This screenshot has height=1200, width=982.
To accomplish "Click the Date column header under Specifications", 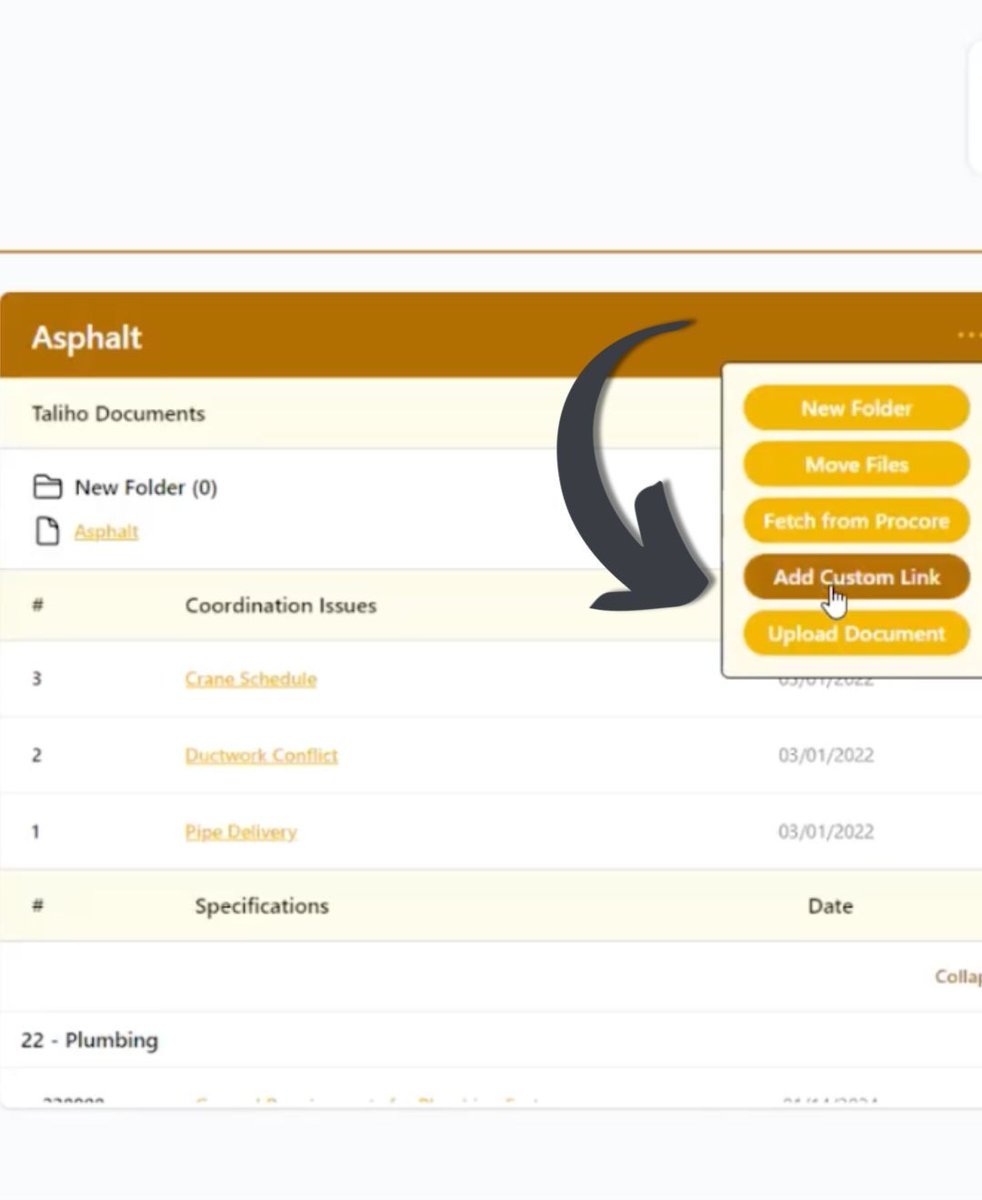I will tap(830, 906).
